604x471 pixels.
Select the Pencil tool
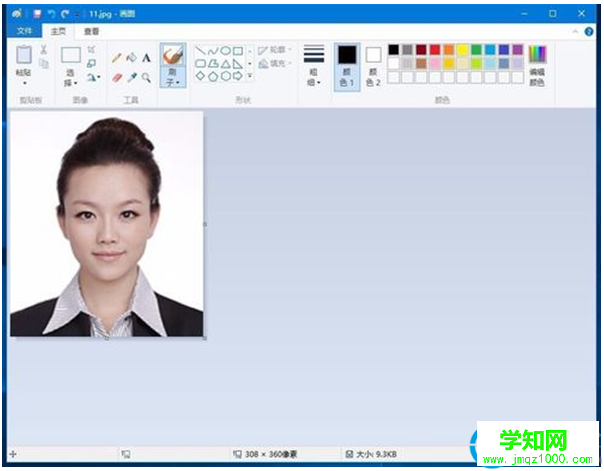(x=117, y=58)
